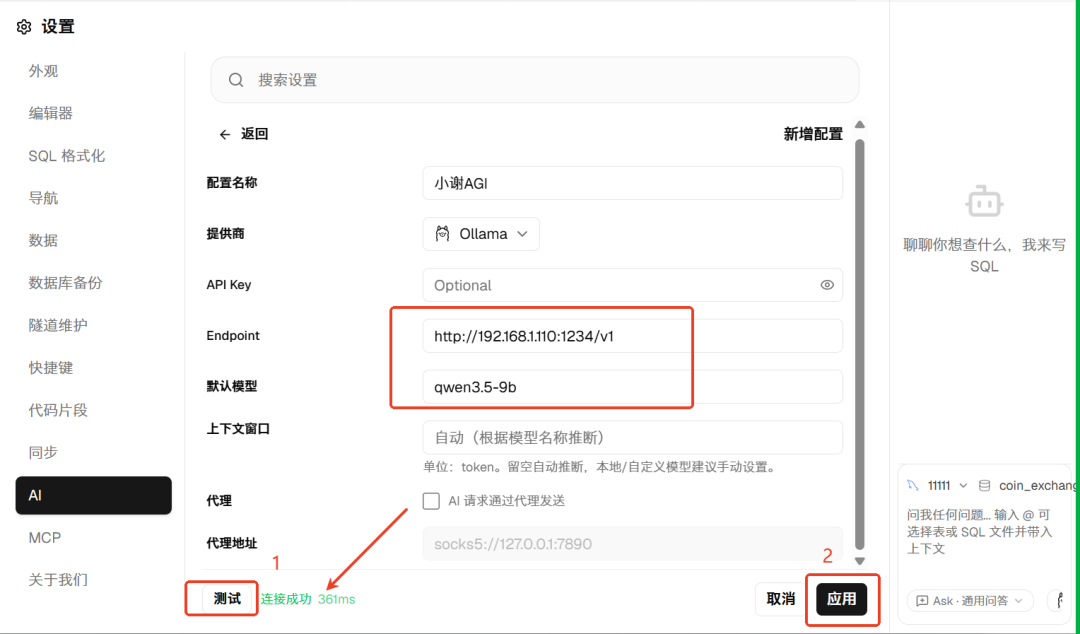Click the coin_exchange database icon
This screenshot has height=634, width=1080.
point(985,486)
